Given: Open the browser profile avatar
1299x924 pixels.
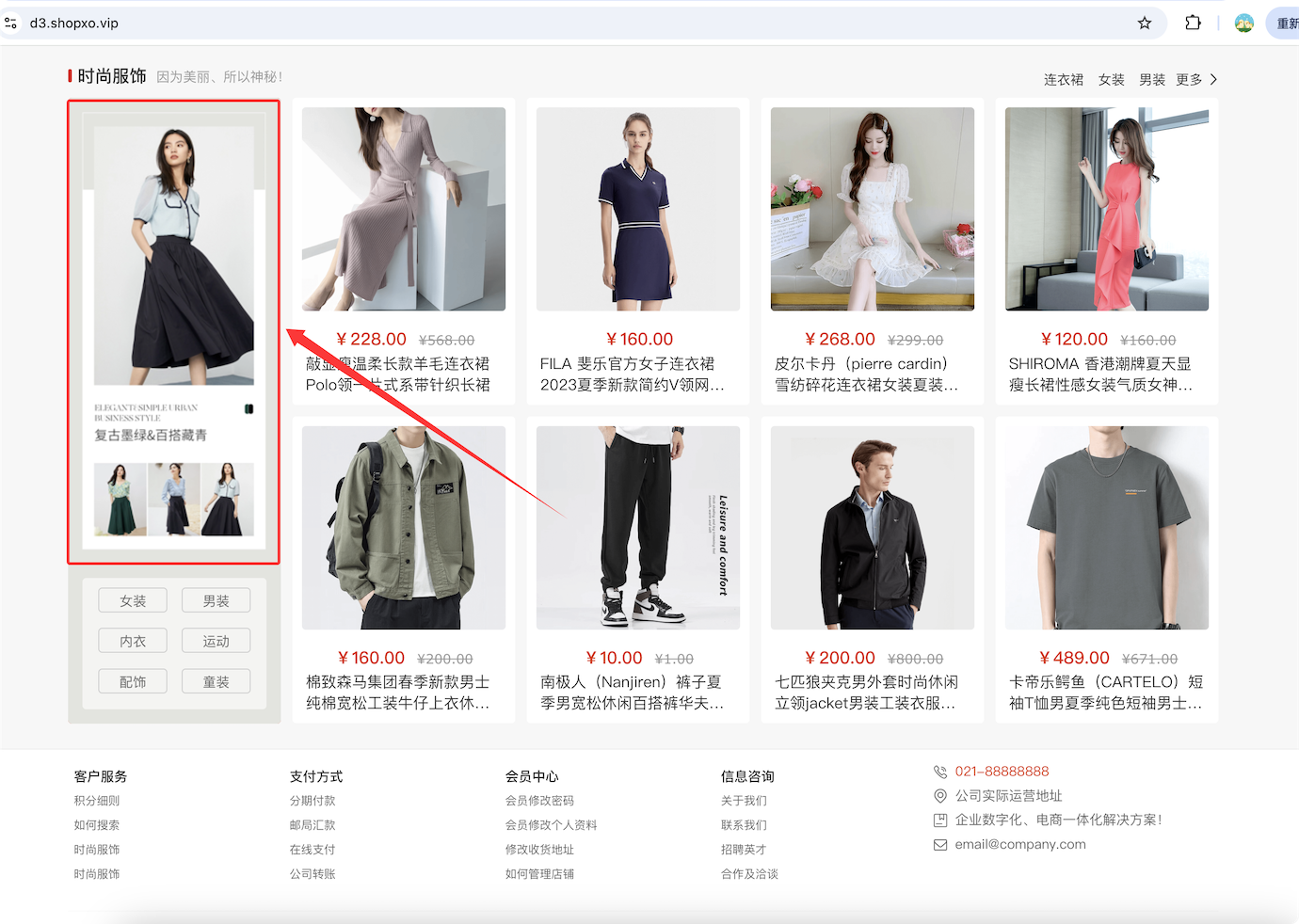Looking at the screenshot, I should pos(1244,24).
